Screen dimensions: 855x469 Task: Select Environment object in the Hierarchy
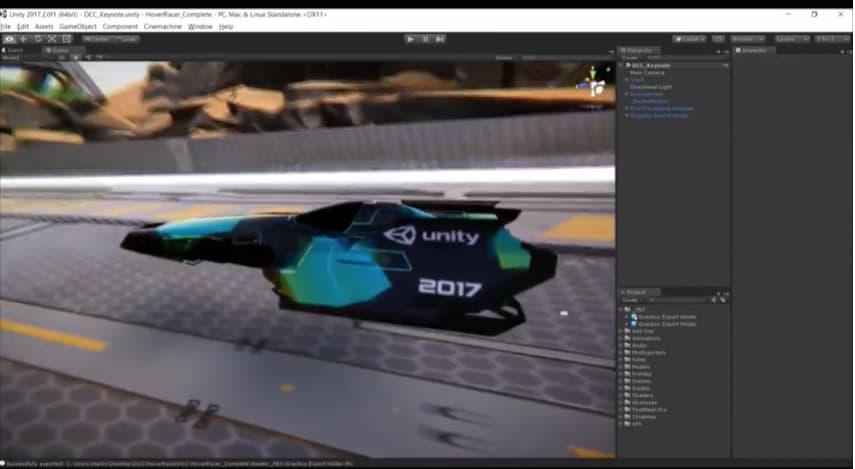tap(647, 94)
